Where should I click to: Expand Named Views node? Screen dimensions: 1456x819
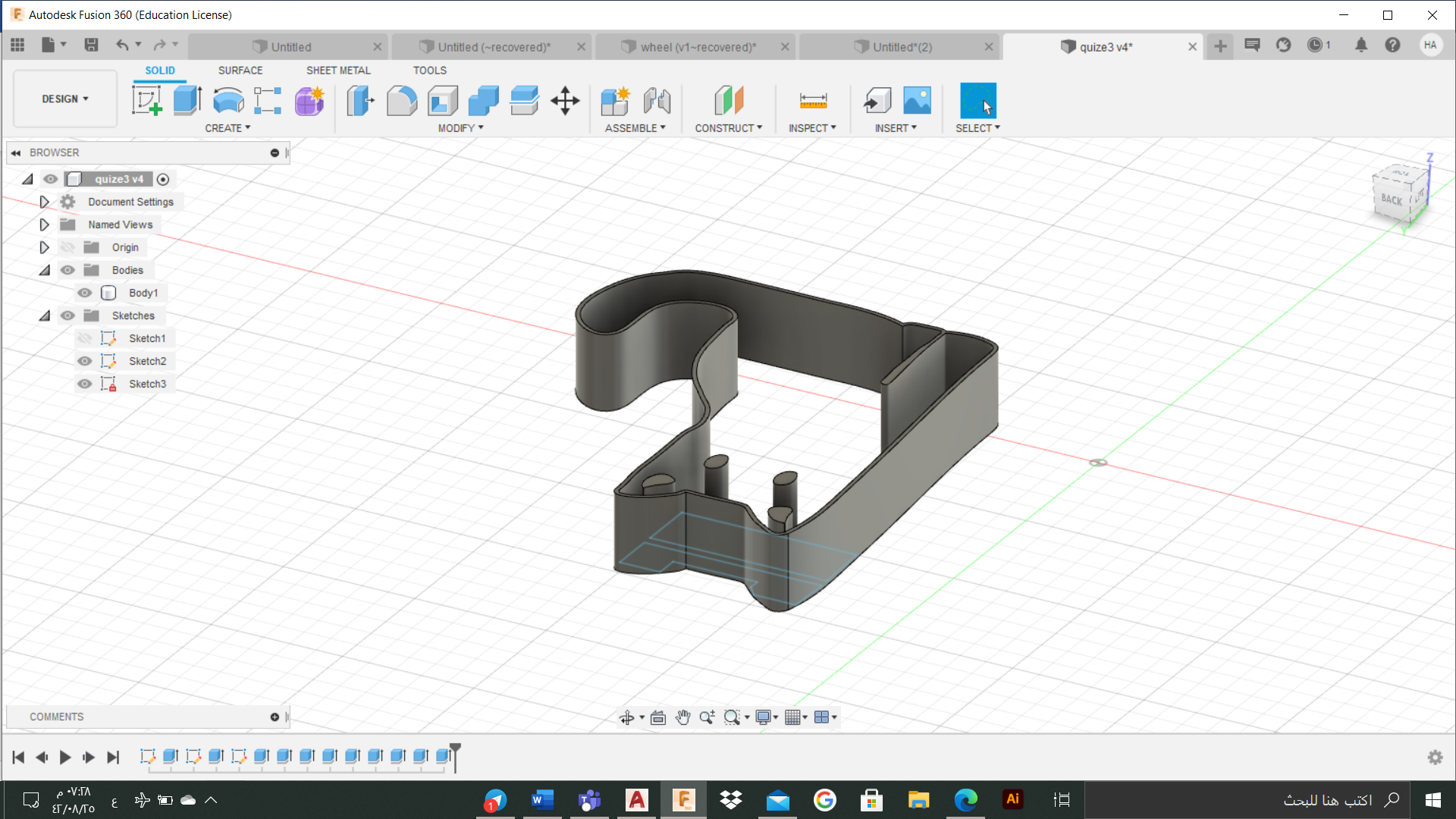pos(44,224)
